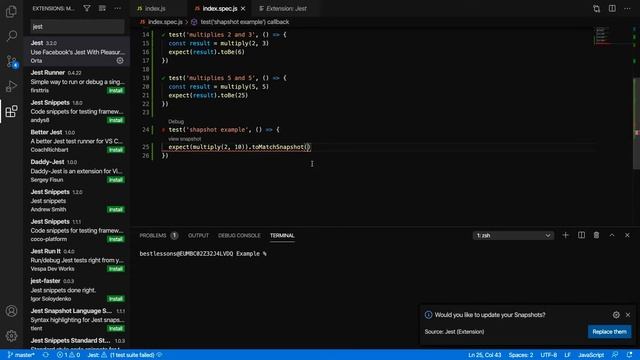Change LF end of line sequence

pos(567,355)
